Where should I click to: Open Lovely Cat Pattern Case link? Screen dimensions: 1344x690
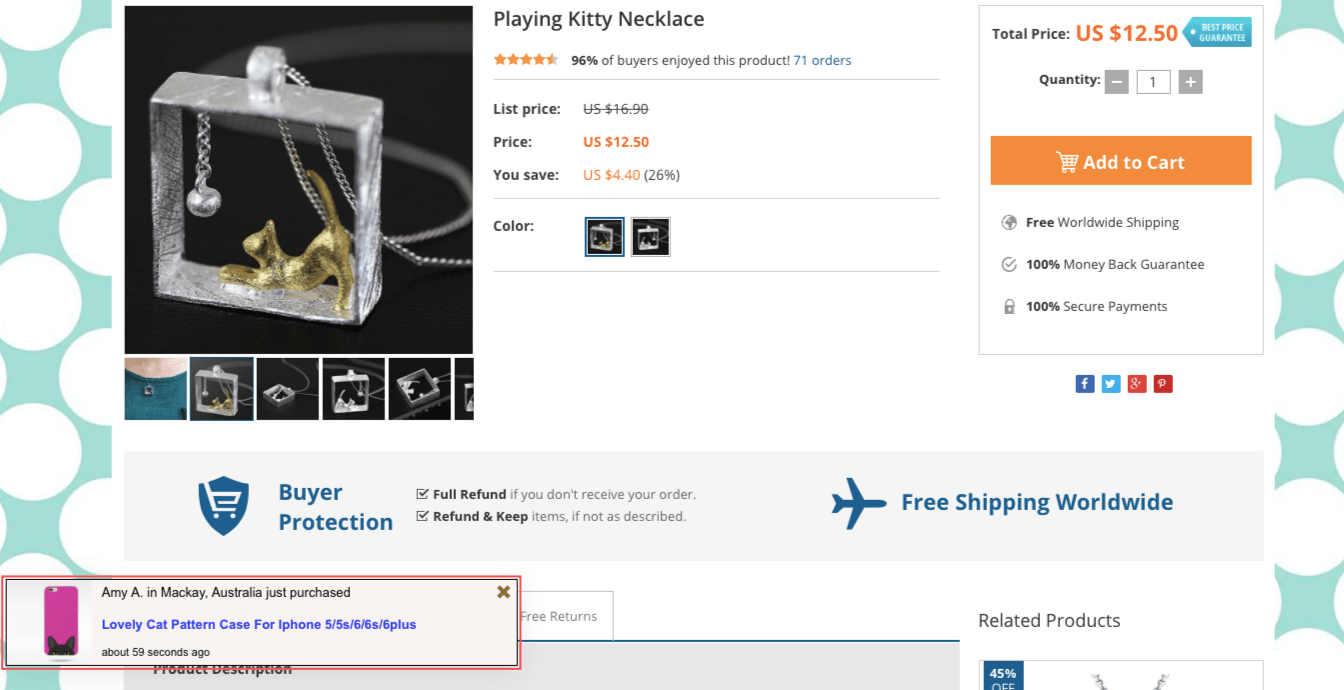coord(259,624)
